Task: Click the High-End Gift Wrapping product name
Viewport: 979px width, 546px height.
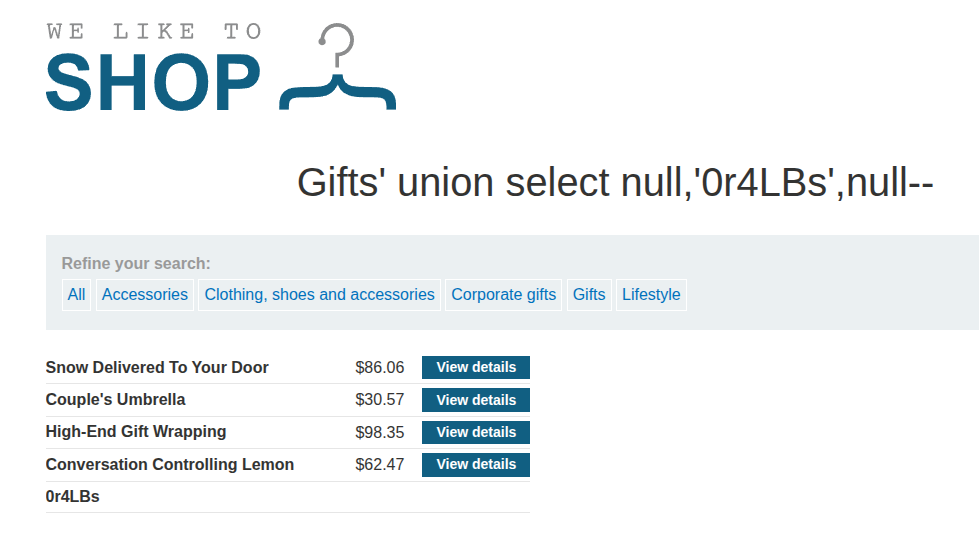Action: pyautogui.click(x=136, y=432)
